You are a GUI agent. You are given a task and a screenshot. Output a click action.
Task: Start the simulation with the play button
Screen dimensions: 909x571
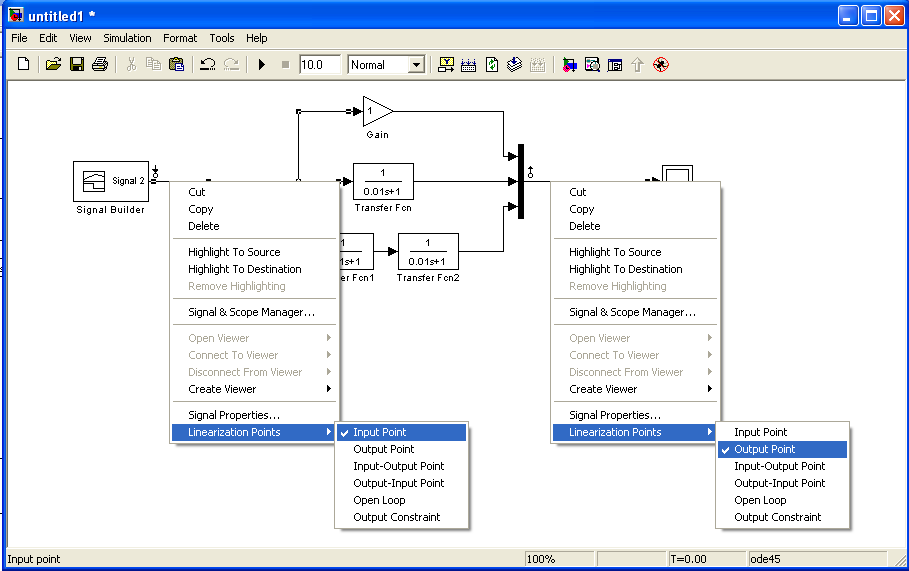click(x=262, y=65)
